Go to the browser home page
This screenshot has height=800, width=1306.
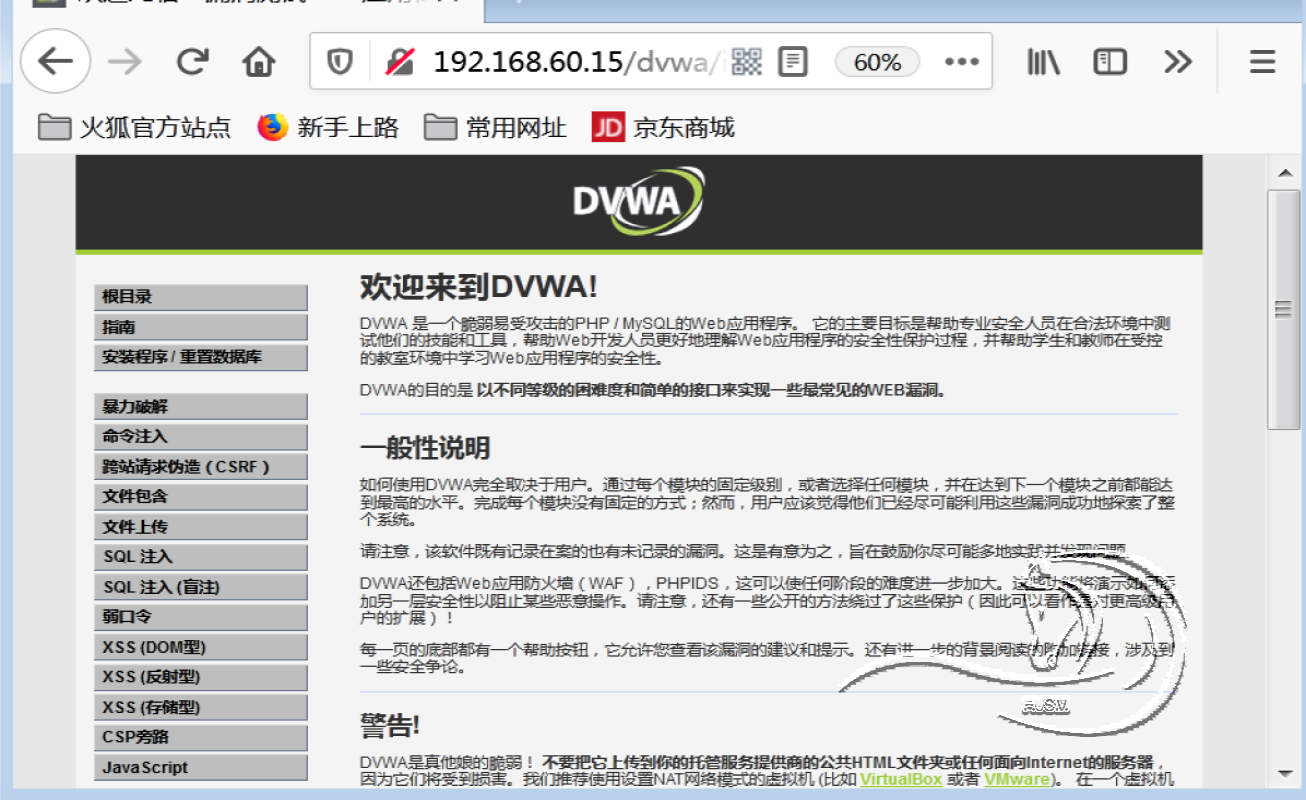(258, 61)
